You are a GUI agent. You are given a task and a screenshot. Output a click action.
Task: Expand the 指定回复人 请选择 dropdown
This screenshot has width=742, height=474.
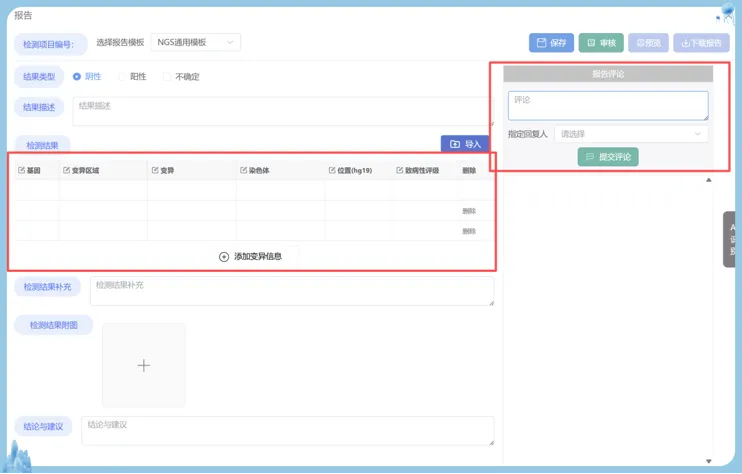pyautogui.click(x=631, y=134)
